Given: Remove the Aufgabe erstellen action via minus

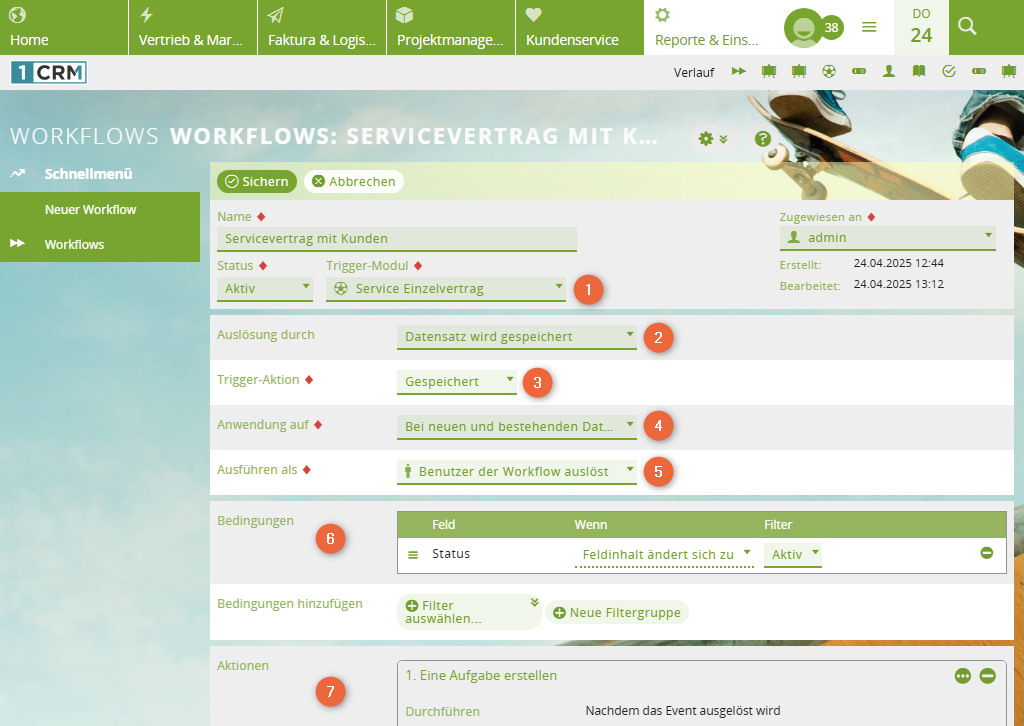Looking at the screenshot, I should pos(987,676).
